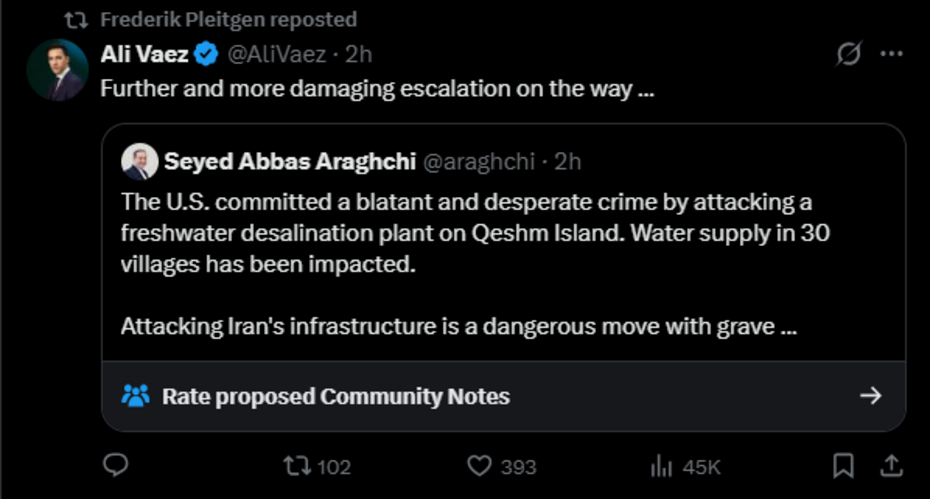Image resolution: width=930 pixels, height=499 pixels.
Task: Click the @AliVaez handle
Action: pyautogui.click(x=273, y=54)
